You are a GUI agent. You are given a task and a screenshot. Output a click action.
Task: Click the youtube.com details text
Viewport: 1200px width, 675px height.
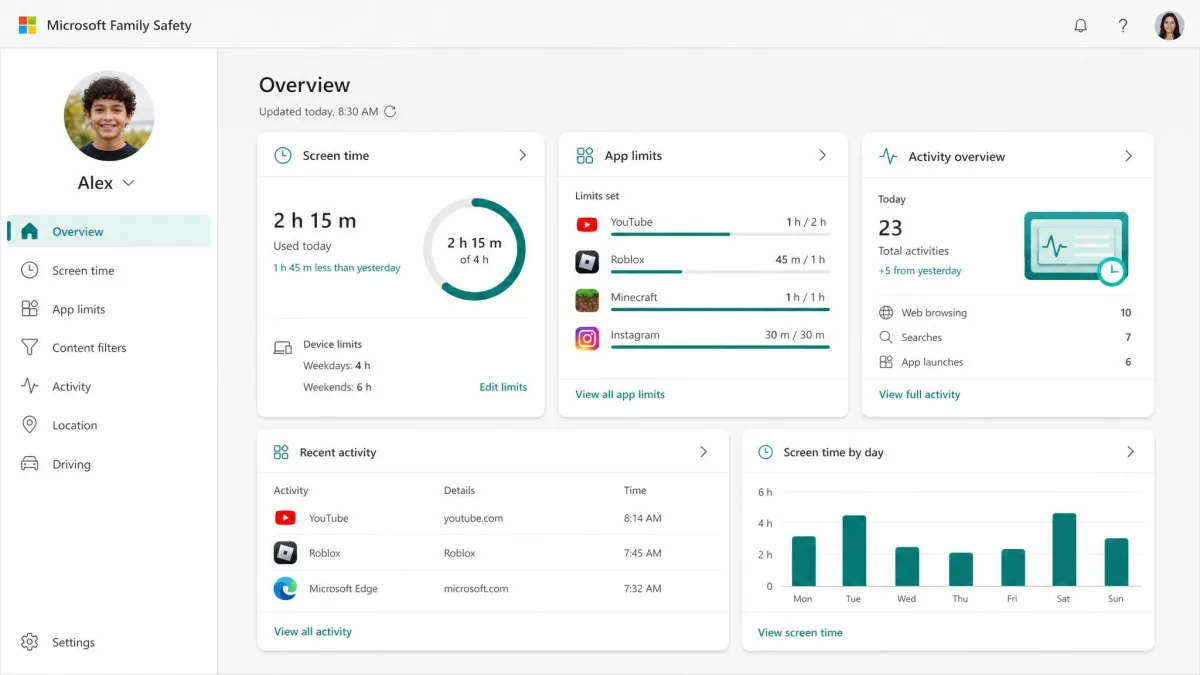click(x=473, y=518)
